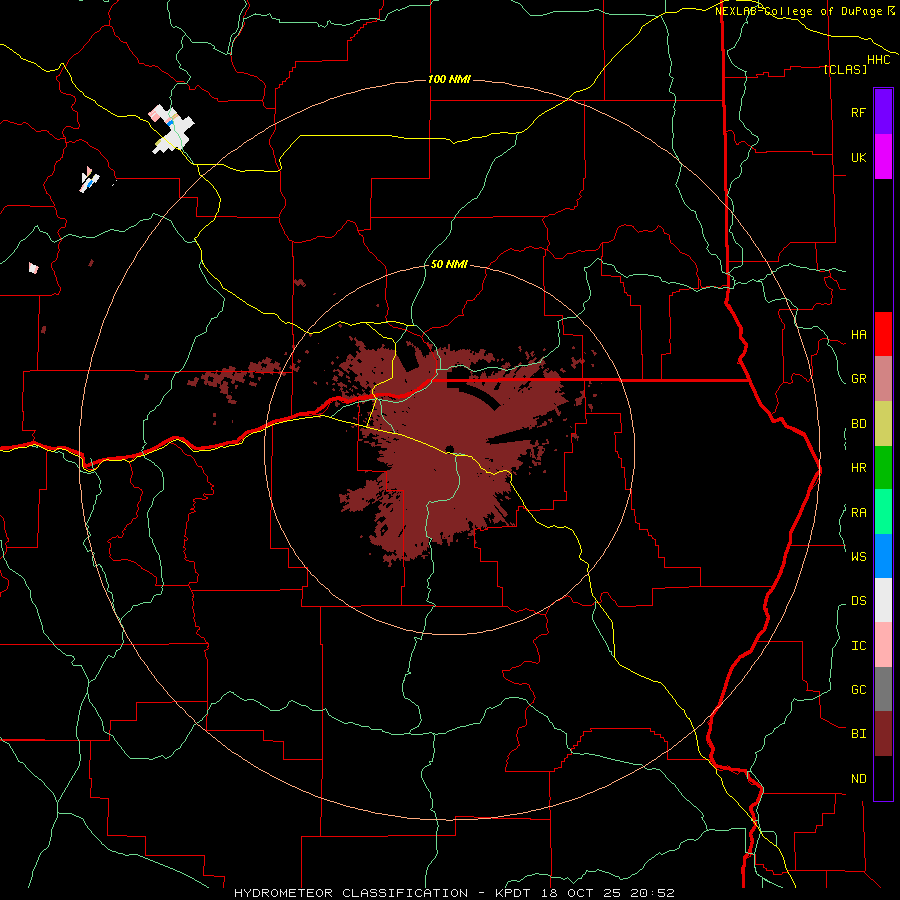
Task: Click the RA light green legend swatch
Action: click(x=883, y=512)
